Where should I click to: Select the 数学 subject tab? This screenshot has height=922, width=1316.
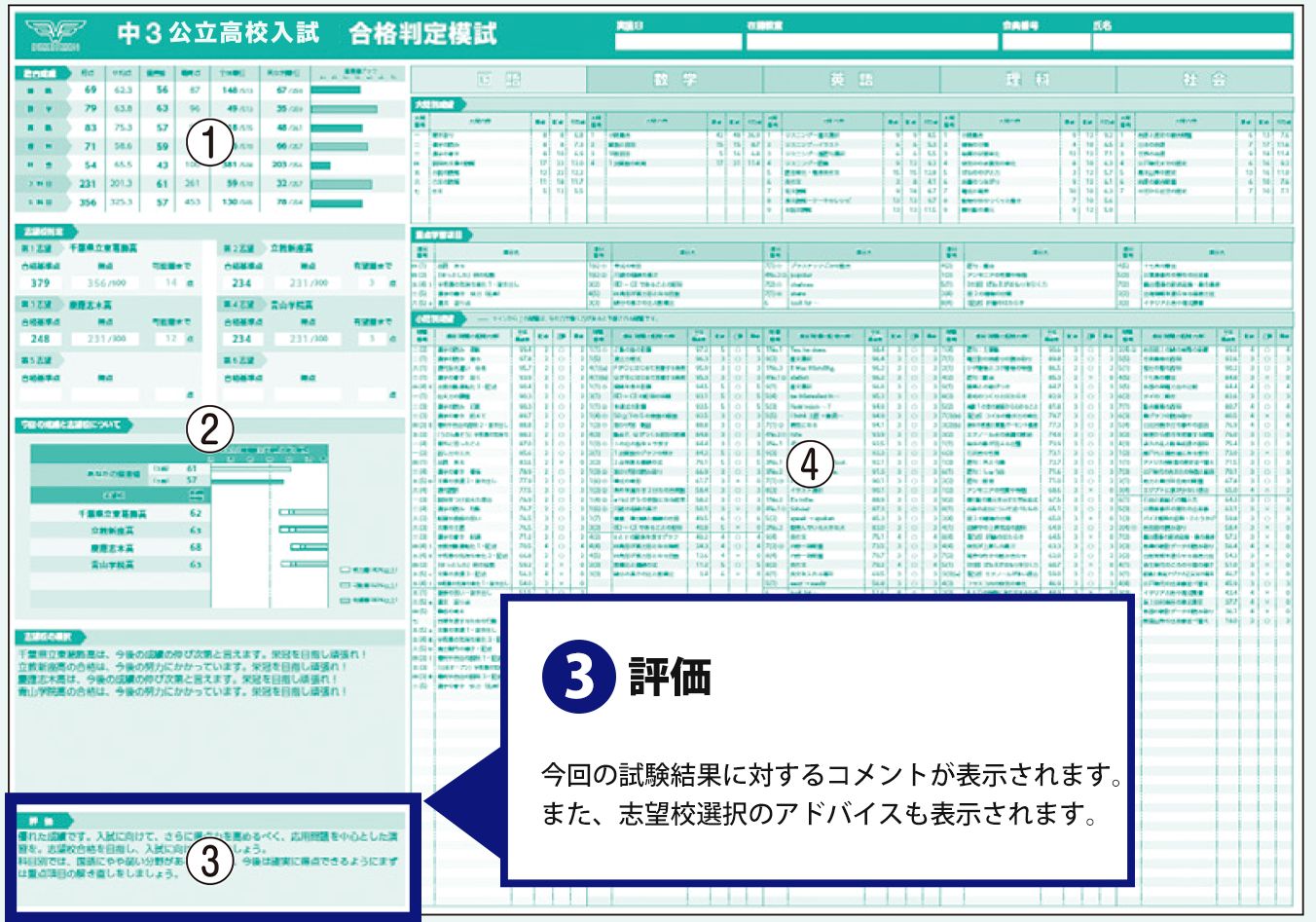coord(675,80)
